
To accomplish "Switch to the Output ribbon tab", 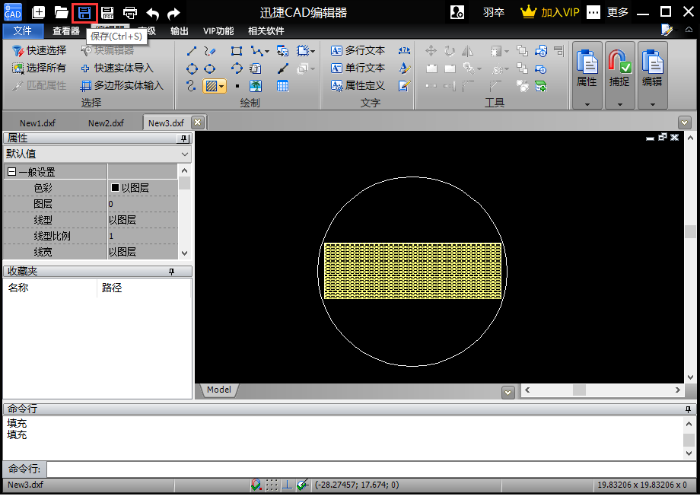I will [179, 31].
